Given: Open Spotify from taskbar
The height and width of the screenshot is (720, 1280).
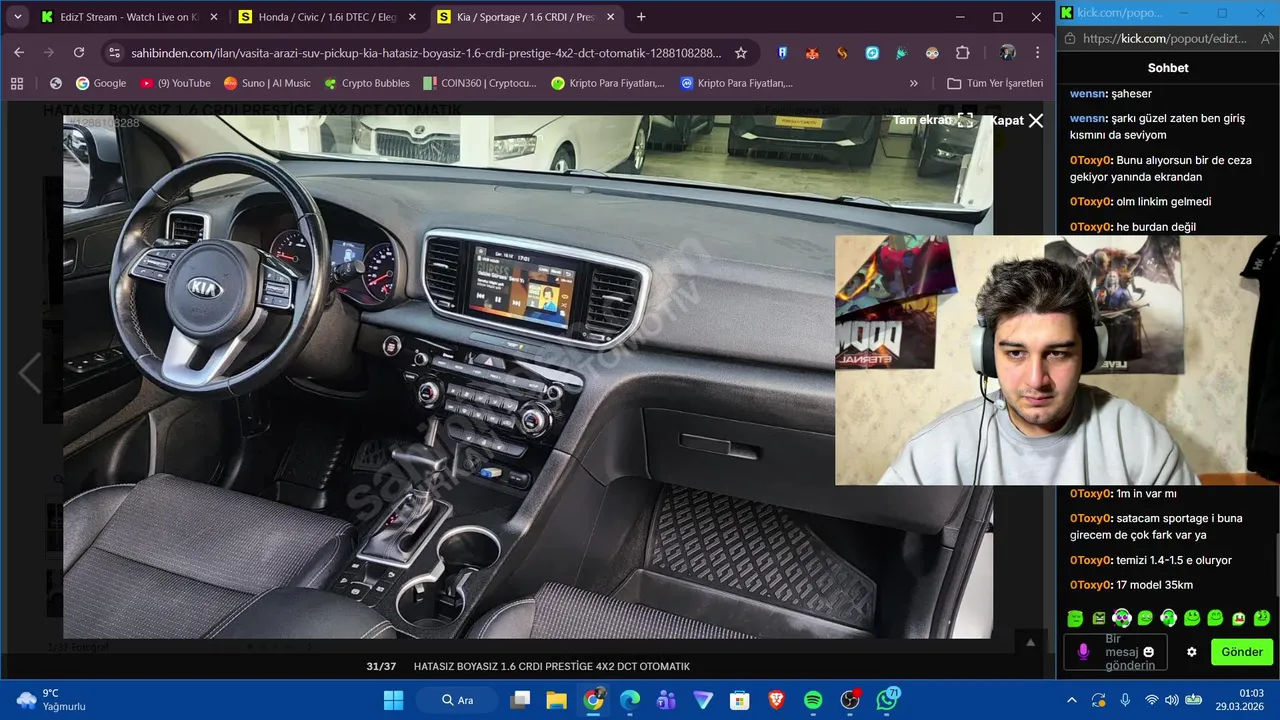Looking at the screenshot, I should point(814,700).
